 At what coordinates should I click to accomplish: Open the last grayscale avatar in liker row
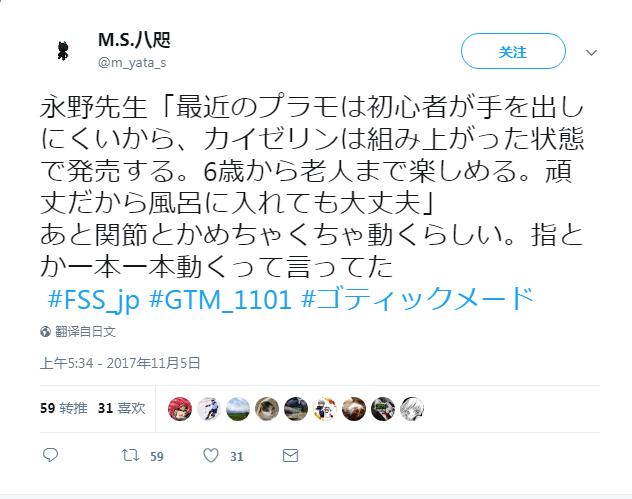(x=412, y=409)
